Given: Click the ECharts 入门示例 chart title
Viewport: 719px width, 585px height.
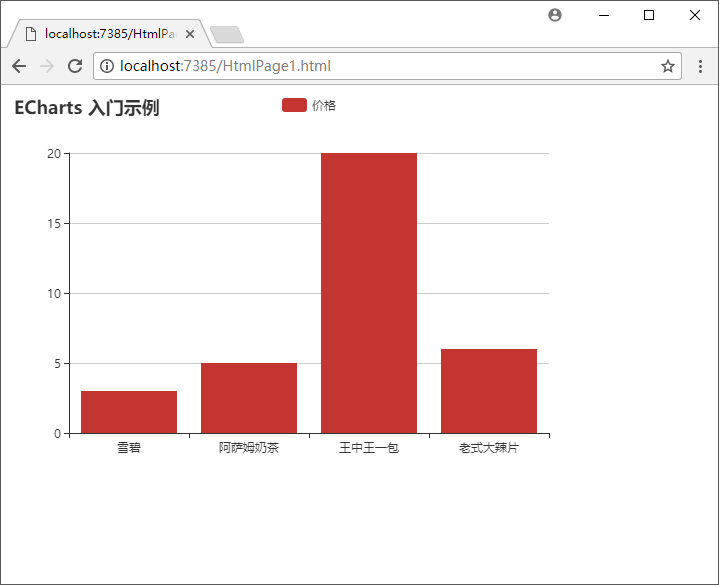Looking at the screenshot, I should pos(87,108).
